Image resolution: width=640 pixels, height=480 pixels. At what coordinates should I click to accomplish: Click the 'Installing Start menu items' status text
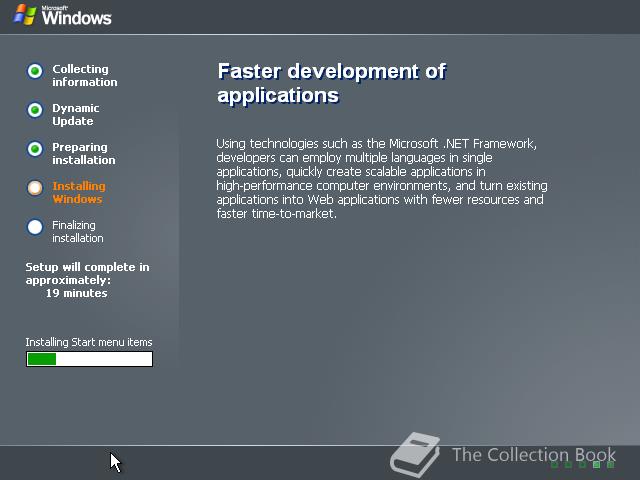point(89,342)
